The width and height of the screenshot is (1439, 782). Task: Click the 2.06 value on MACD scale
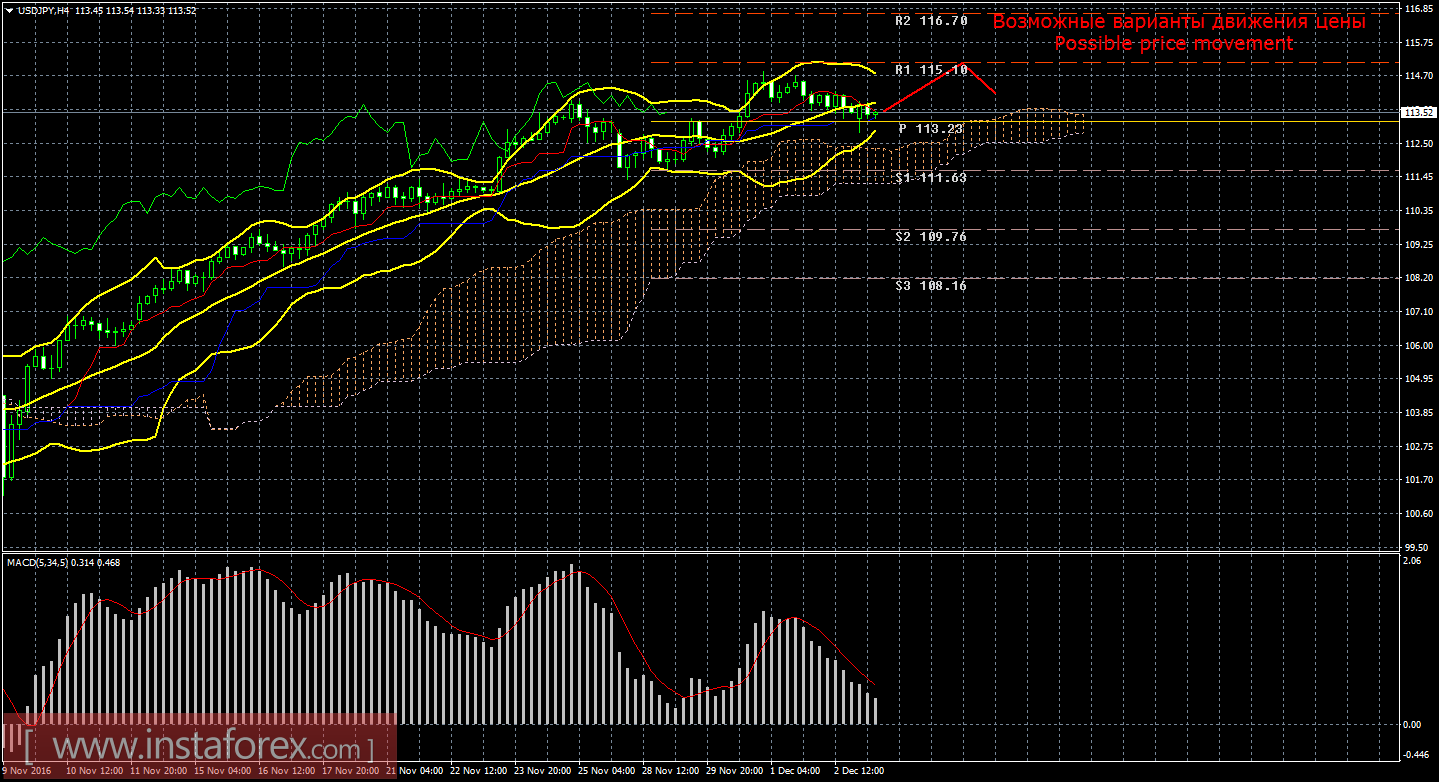pyautogui.click(x=1413, y=562)
